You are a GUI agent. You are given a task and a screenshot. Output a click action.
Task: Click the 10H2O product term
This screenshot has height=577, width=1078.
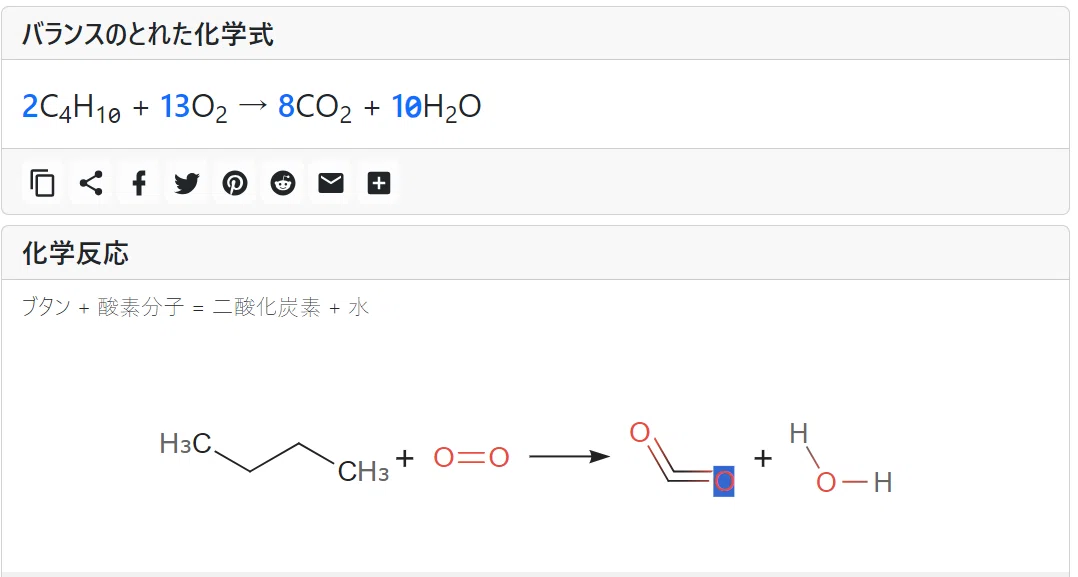[x=436, y=107]
